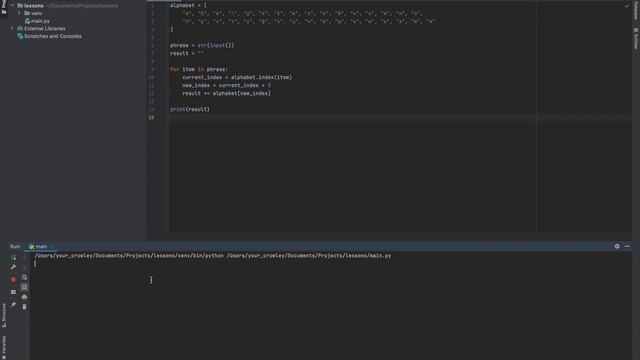Click the wrench icon in Run panel
Image resolution: width=640 pixels, height=360 pixels.
click(13, 267)
